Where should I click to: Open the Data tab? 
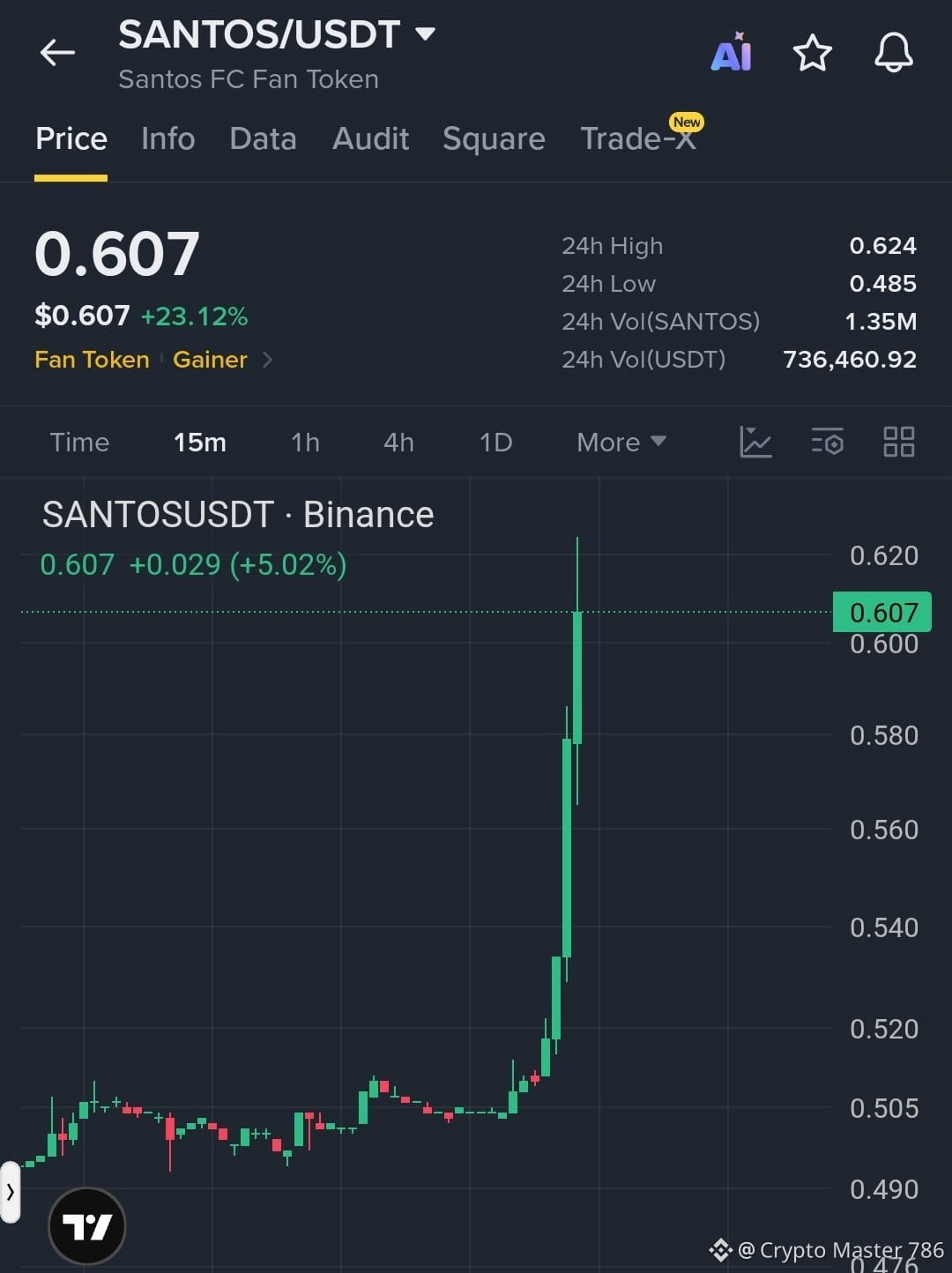click(263, 139)
